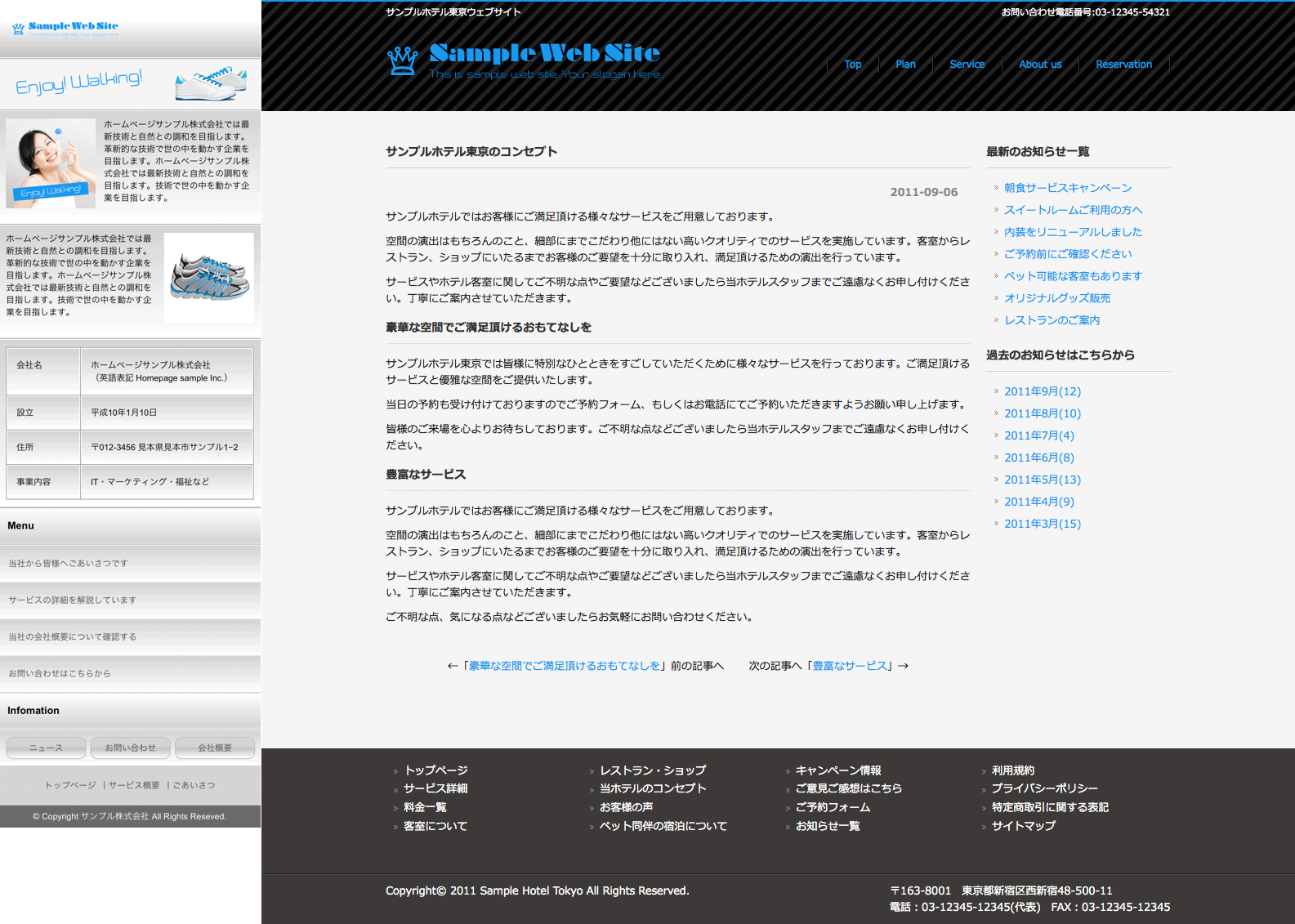Go to next article 豊富なサービス
The width and height of the screenshot is (1295, 924).
click(x=850, y=666)
